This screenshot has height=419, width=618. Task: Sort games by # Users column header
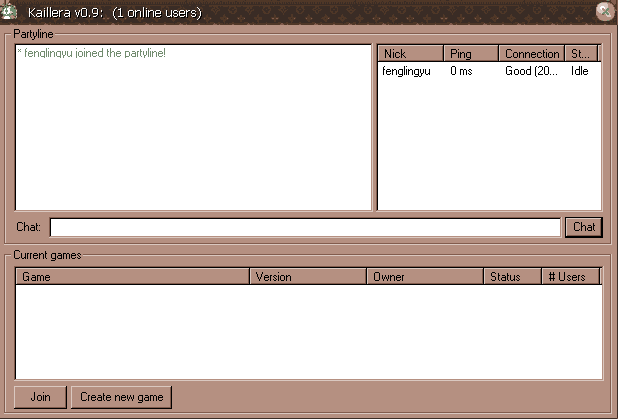[571, 277]
